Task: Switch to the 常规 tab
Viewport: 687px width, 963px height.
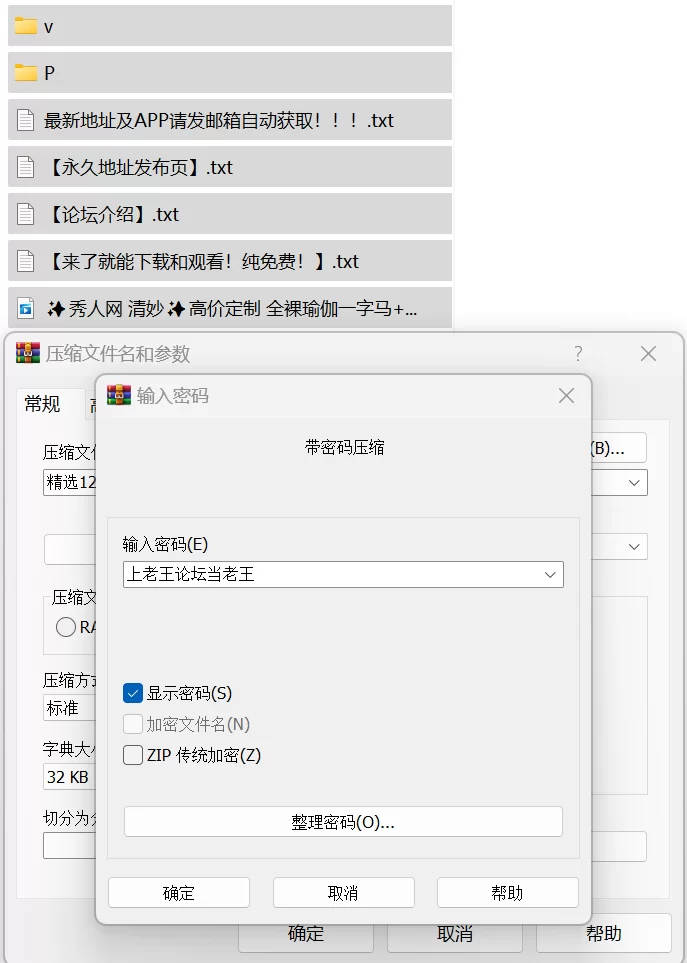Action: pyautogui.click(x=42, y=404)
